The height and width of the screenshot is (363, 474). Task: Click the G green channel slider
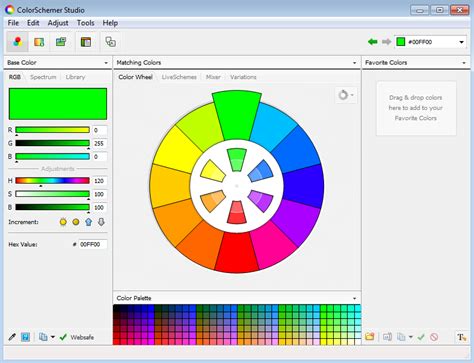[x=52, y=143]
